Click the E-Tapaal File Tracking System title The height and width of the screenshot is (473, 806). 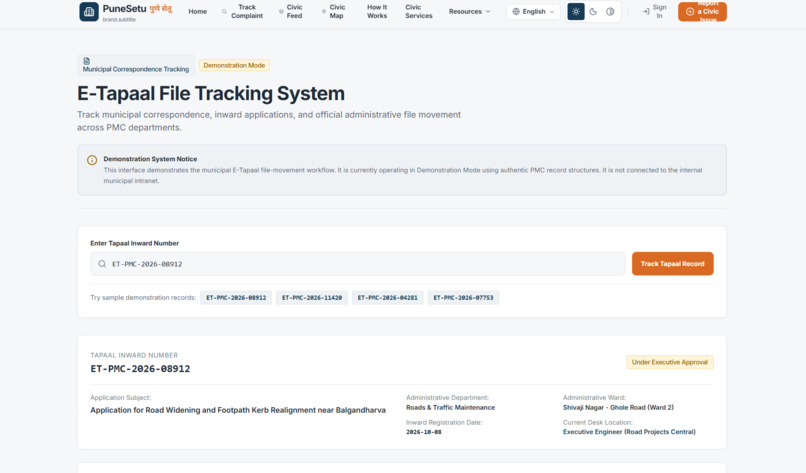(x=211, y=94)
